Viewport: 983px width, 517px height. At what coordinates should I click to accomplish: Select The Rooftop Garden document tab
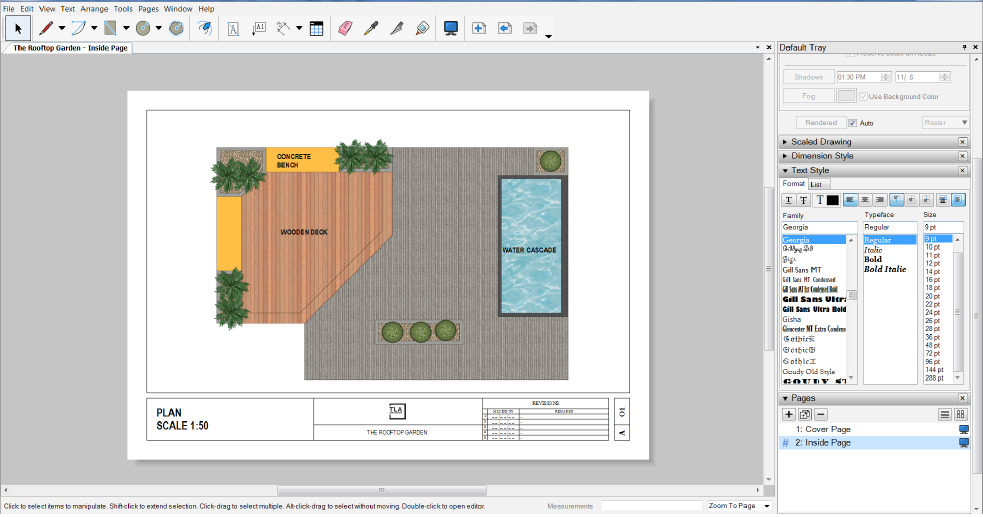70,48
